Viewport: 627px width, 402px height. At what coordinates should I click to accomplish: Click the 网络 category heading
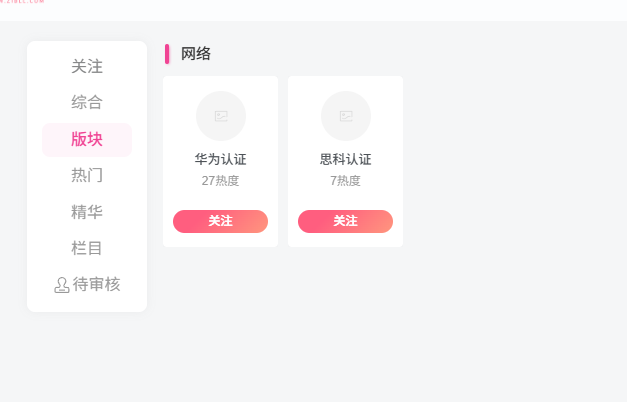point(196,54)
